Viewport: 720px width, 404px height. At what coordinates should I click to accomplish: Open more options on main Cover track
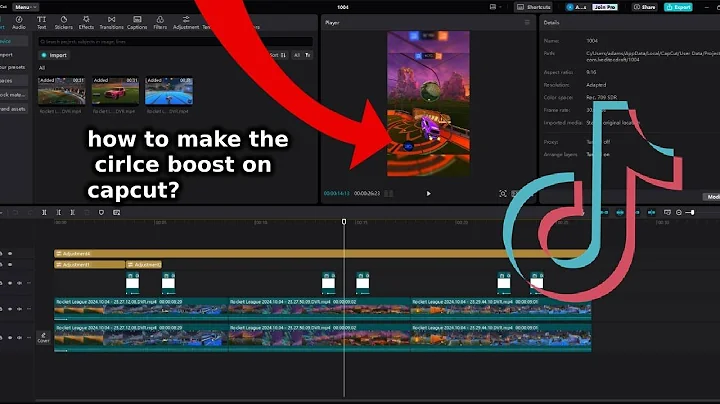pos(28,338)
